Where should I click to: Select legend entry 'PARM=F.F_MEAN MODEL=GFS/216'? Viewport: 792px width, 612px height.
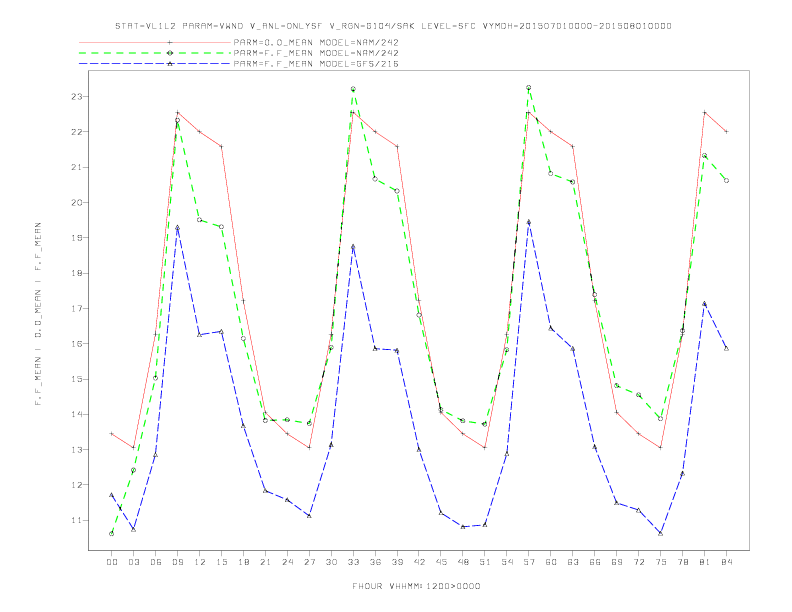click(316, 64)
